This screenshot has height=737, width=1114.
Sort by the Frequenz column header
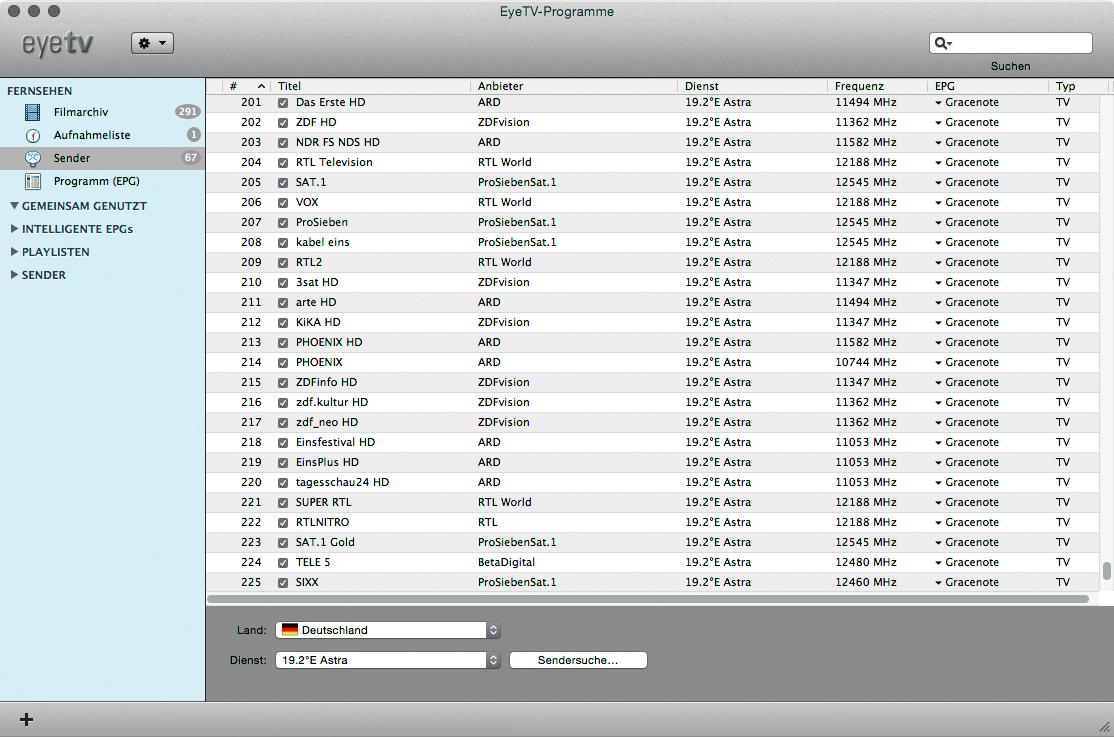pos(877,86)
